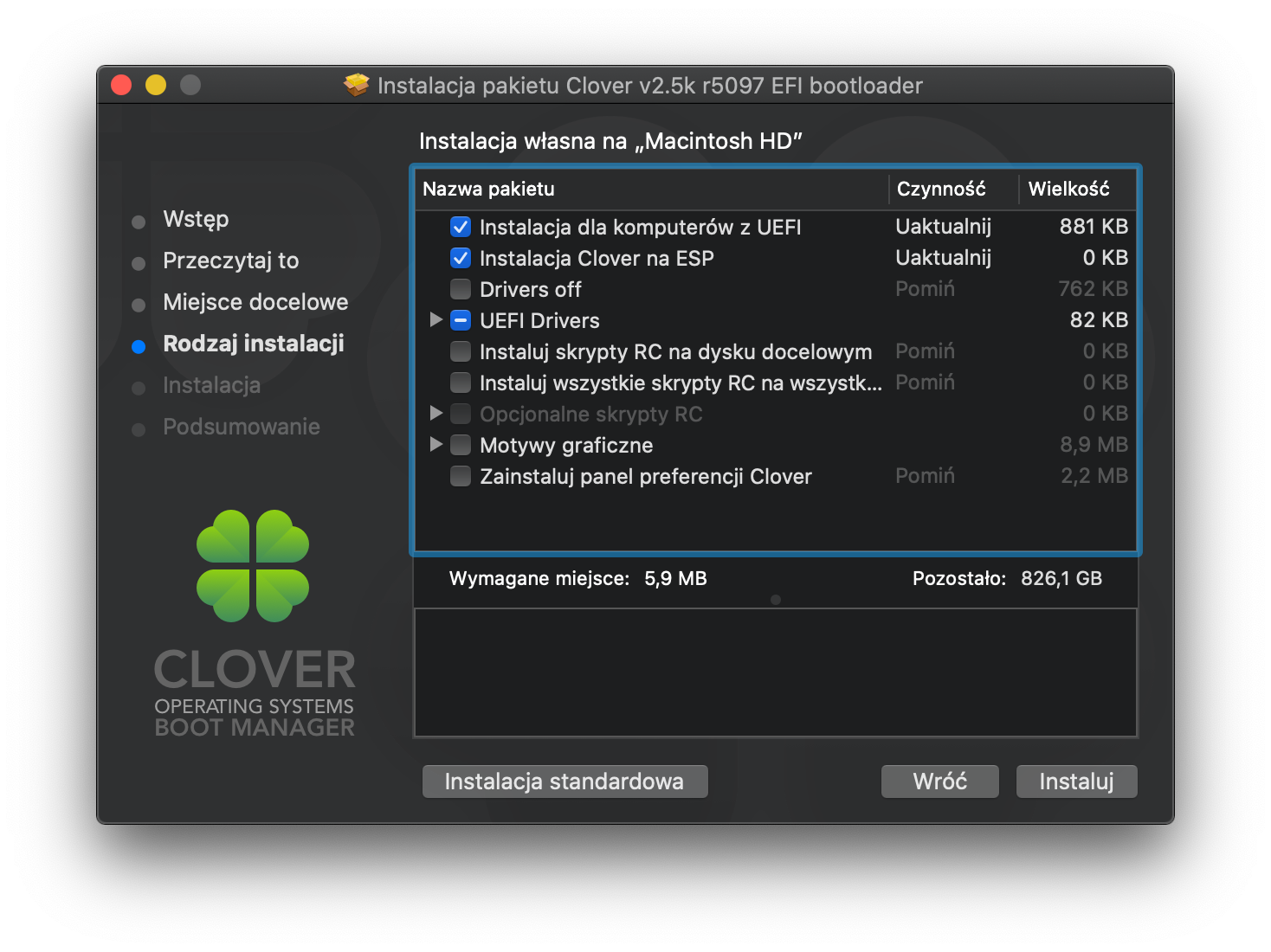The height and width of the screenshot is (952, 1271).
Task: Toggle the Opcjonalne skrypty RC checkbox
Action: click(x=461, y=415)
